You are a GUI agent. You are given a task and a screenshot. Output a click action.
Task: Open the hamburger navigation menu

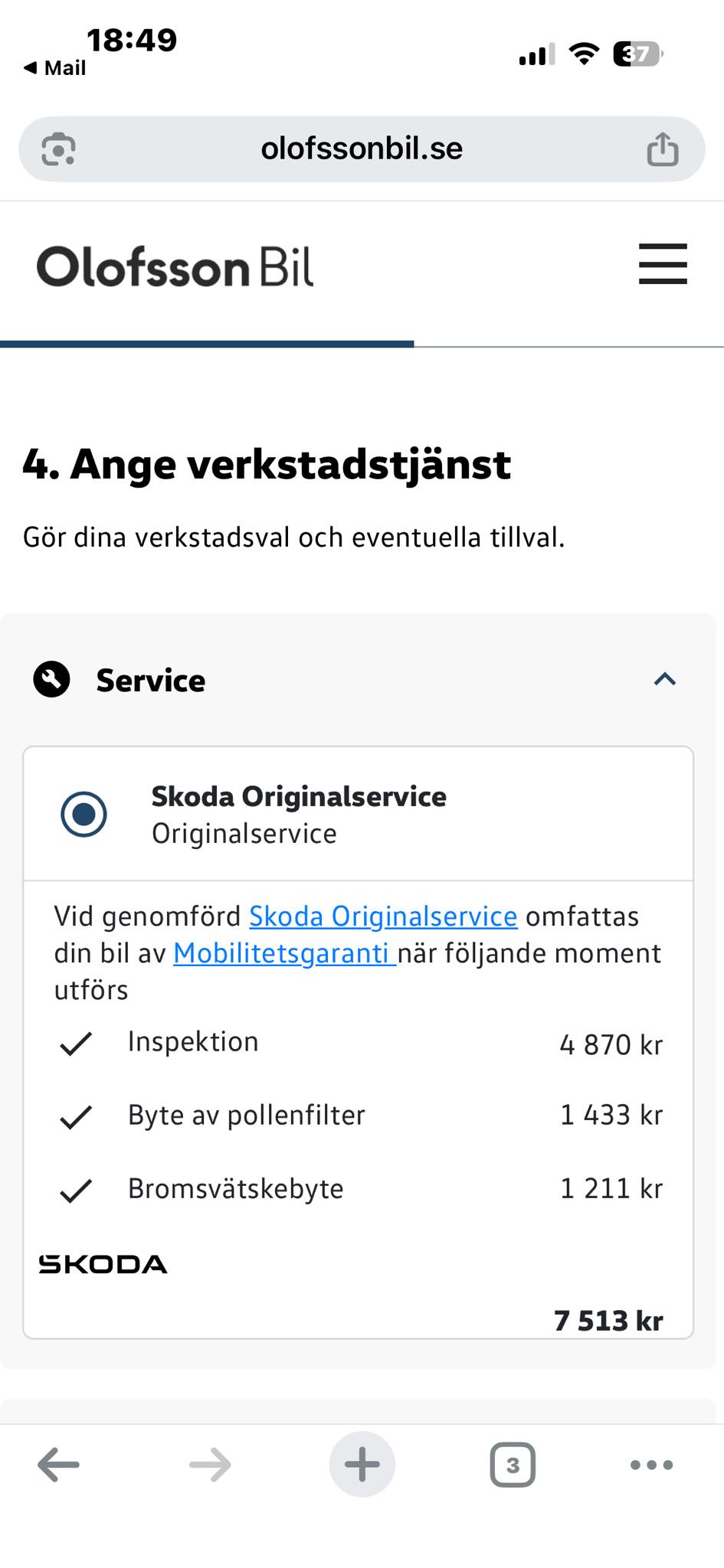coord(663,264)
